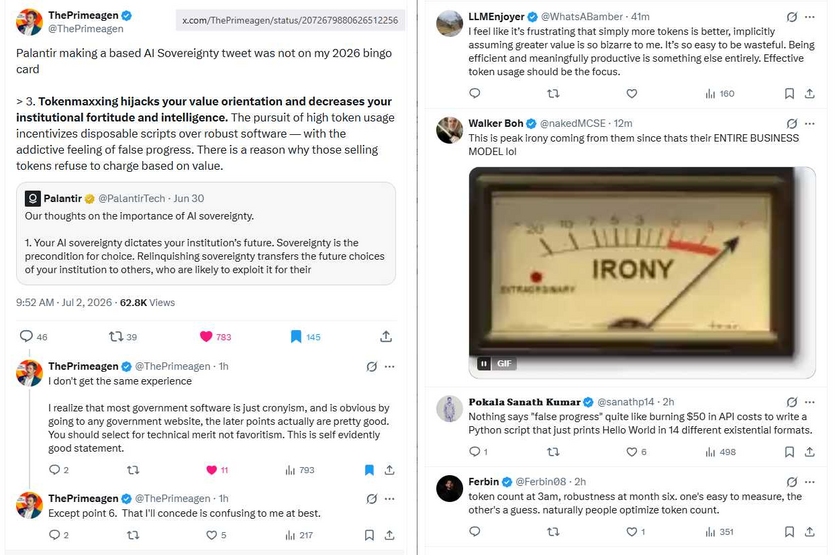839x555 pixels.
Task: Open more options on ThePrimeagen's 'Except point 6' reply
Action: (390, 499)
